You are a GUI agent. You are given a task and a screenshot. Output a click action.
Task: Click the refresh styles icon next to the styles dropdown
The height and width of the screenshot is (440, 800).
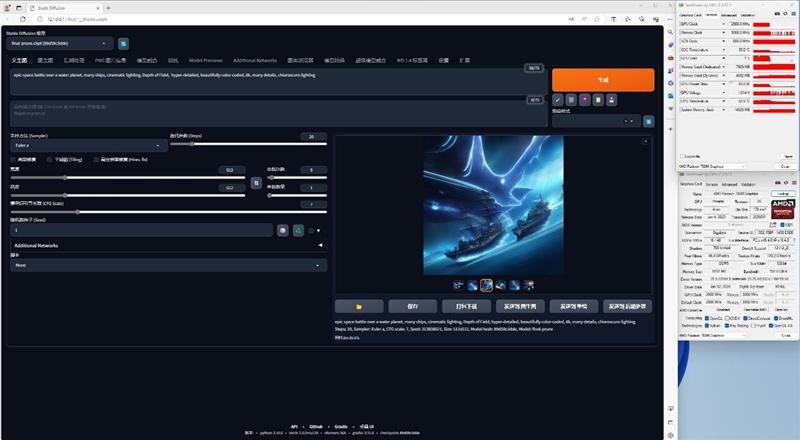[x=648, y=121]
